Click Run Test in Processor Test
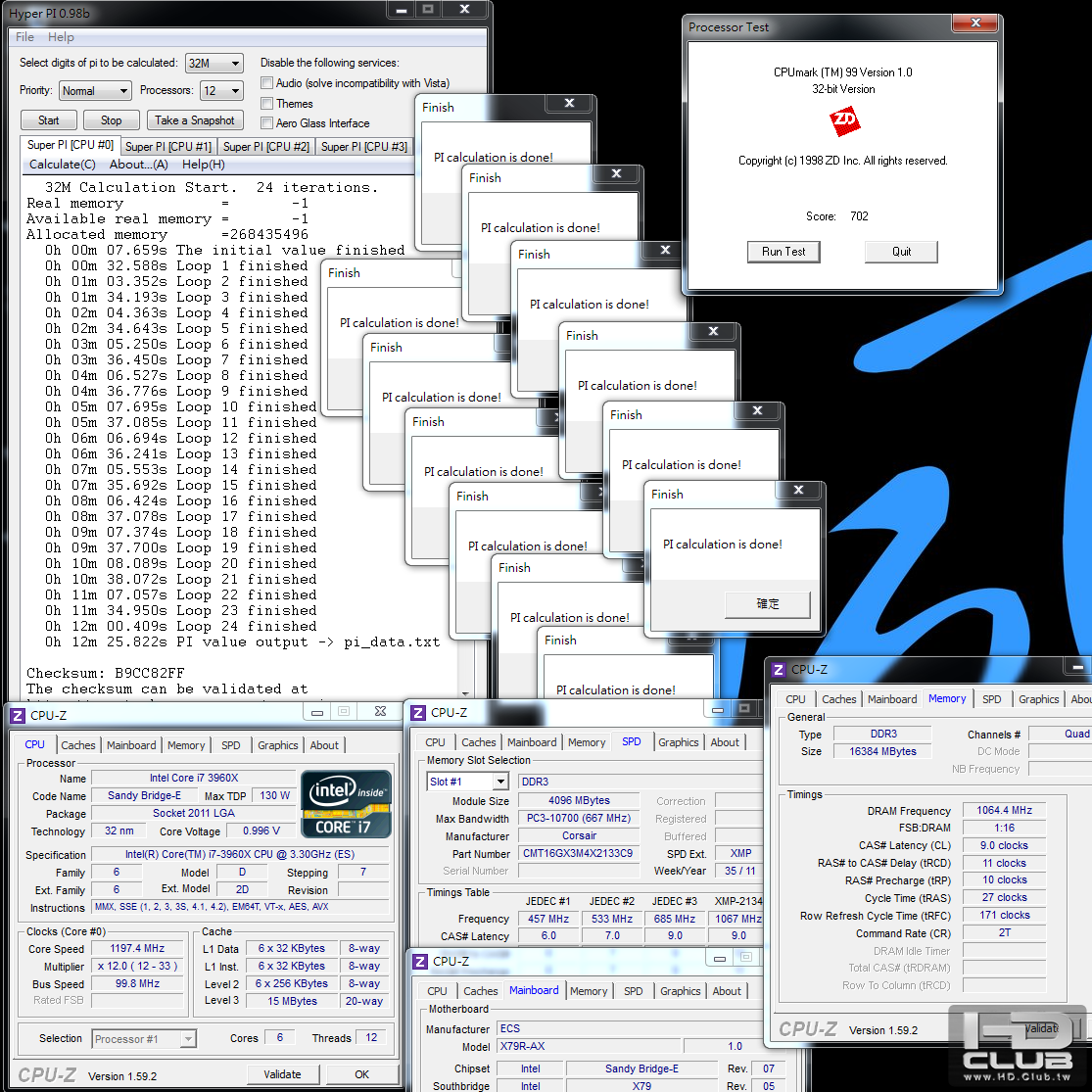The image size is (1092, 1092). pos(783,252)
